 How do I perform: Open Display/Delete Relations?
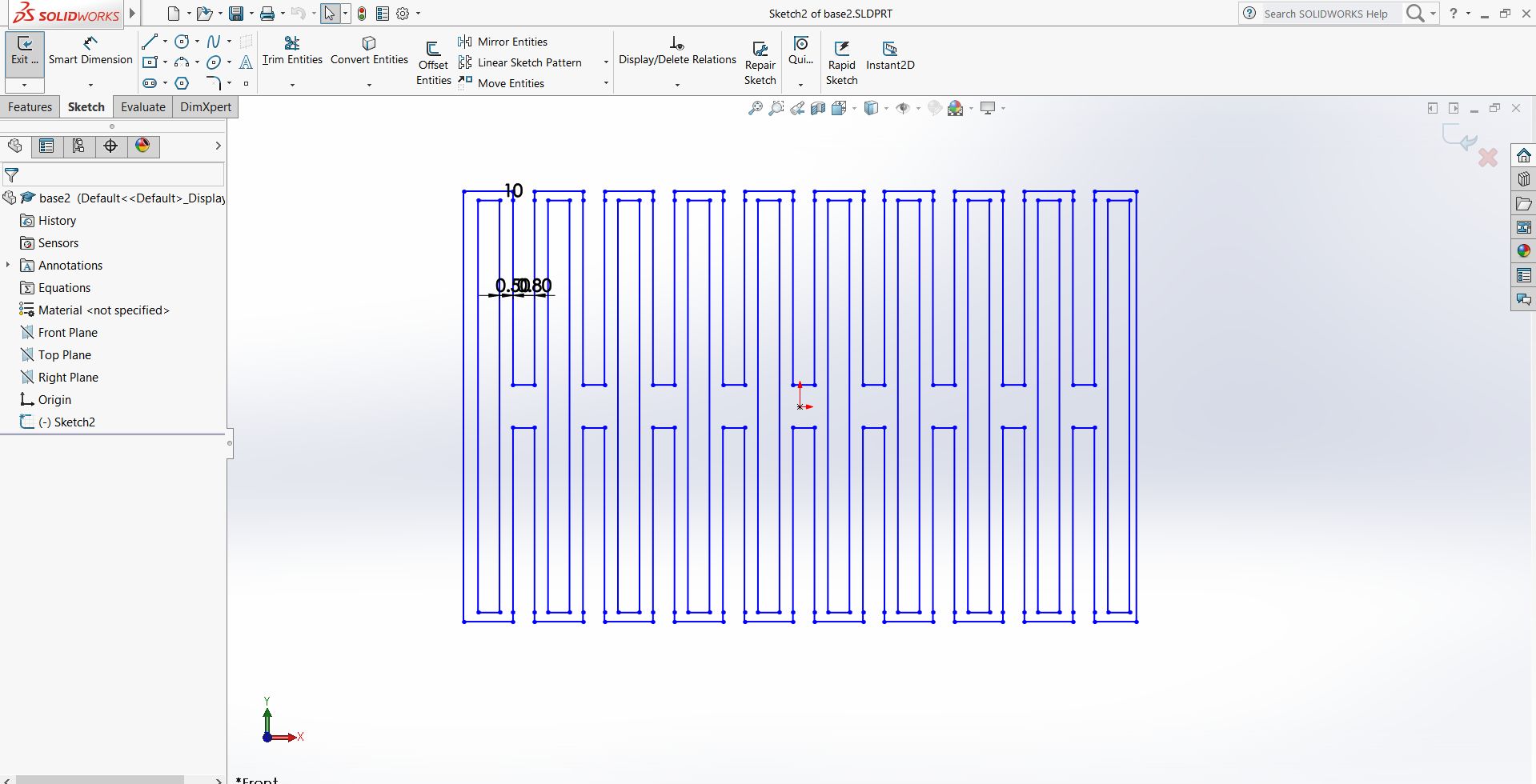point(677,51)
